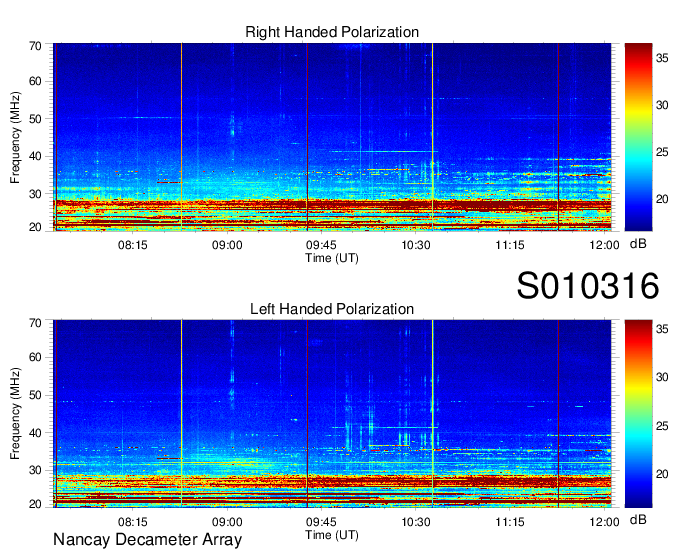Click the 50 MHz label on bottom plot
Viewport: 680px width, 552px height.
pyautogui.click(x=35, y=395)
